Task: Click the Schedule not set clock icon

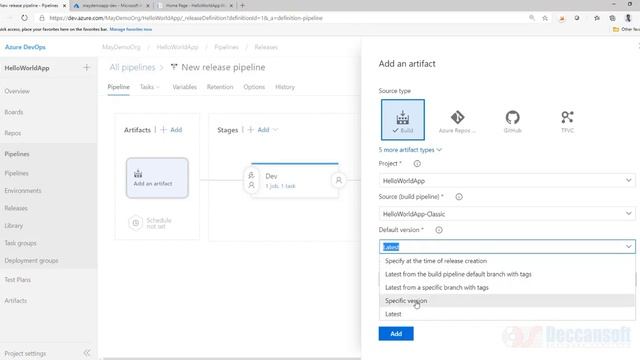Action: pos(136,223)
